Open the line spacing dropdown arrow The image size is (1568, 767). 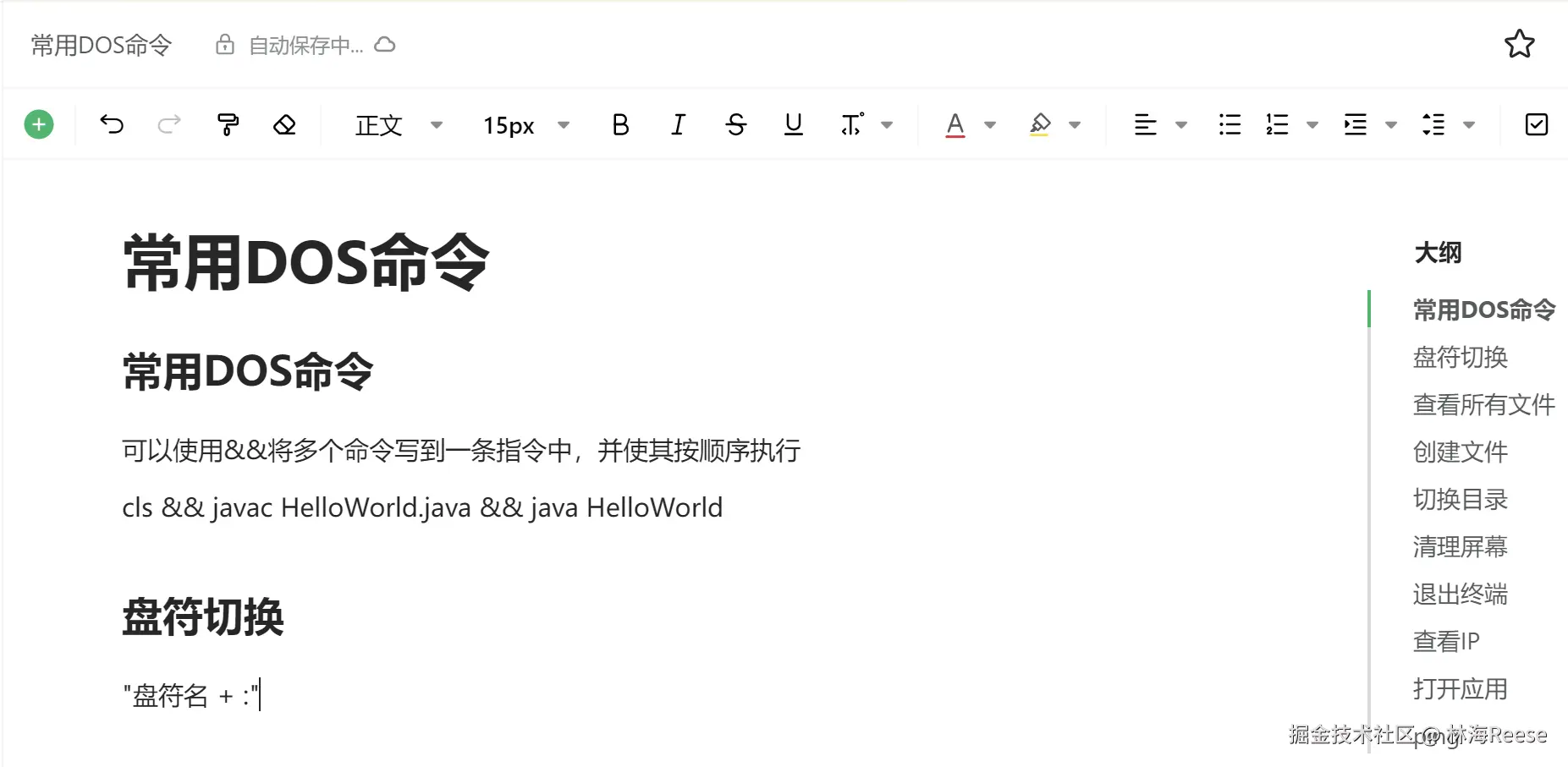point(1469,125)
